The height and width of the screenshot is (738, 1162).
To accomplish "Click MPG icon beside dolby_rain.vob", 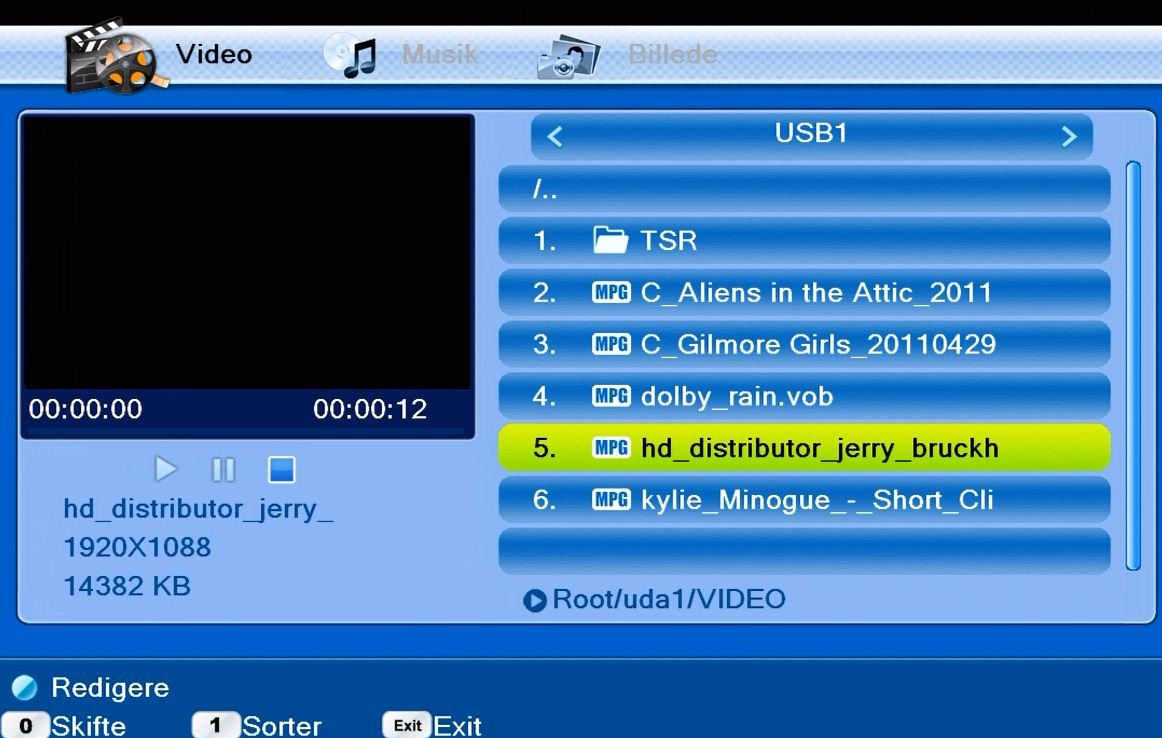I will click(x=610, y=397).
